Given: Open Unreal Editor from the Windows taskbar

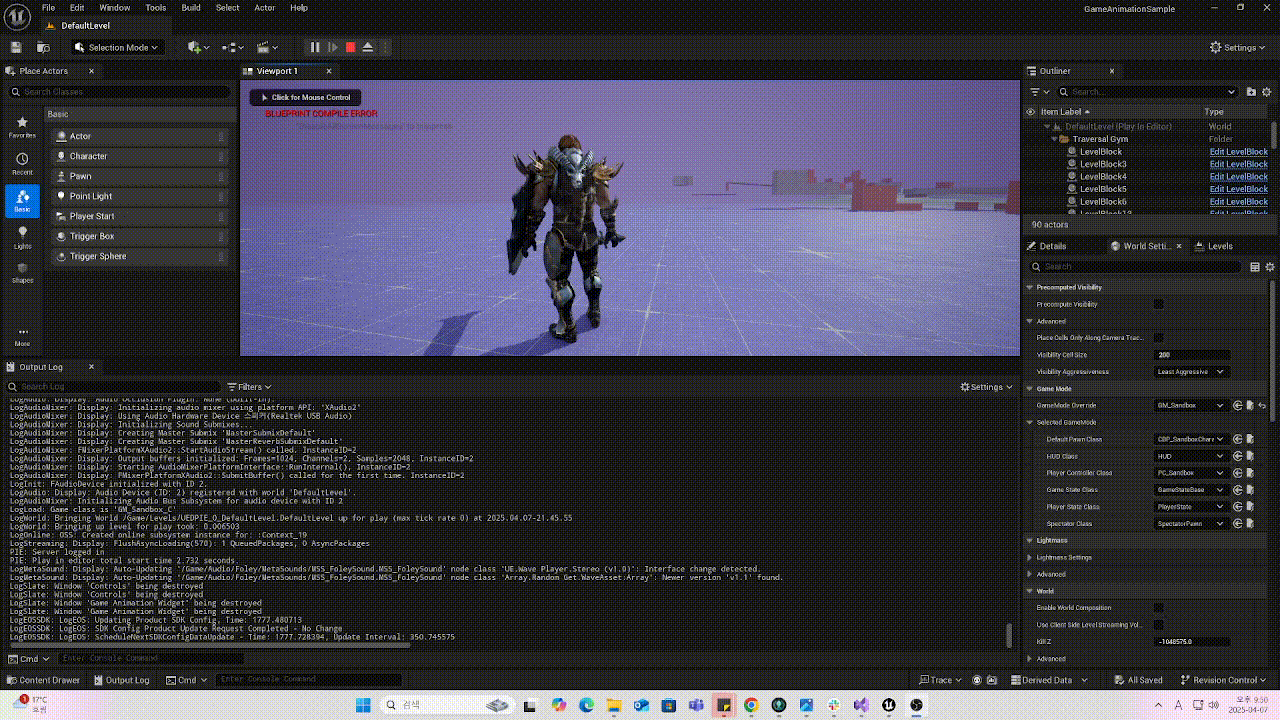Looking at the screenshot, I should click(x=887, y=705).
